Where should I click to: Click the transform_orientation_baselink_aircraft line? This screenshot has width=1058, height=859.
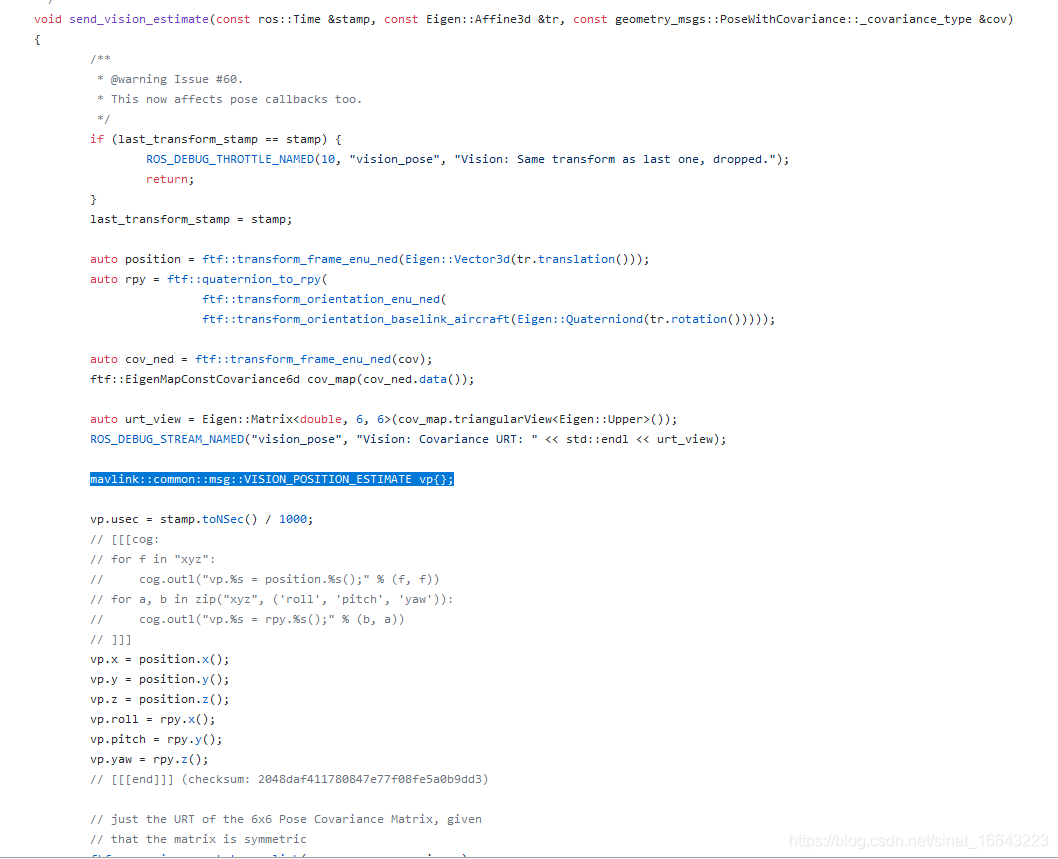click(x=489, y=319)
